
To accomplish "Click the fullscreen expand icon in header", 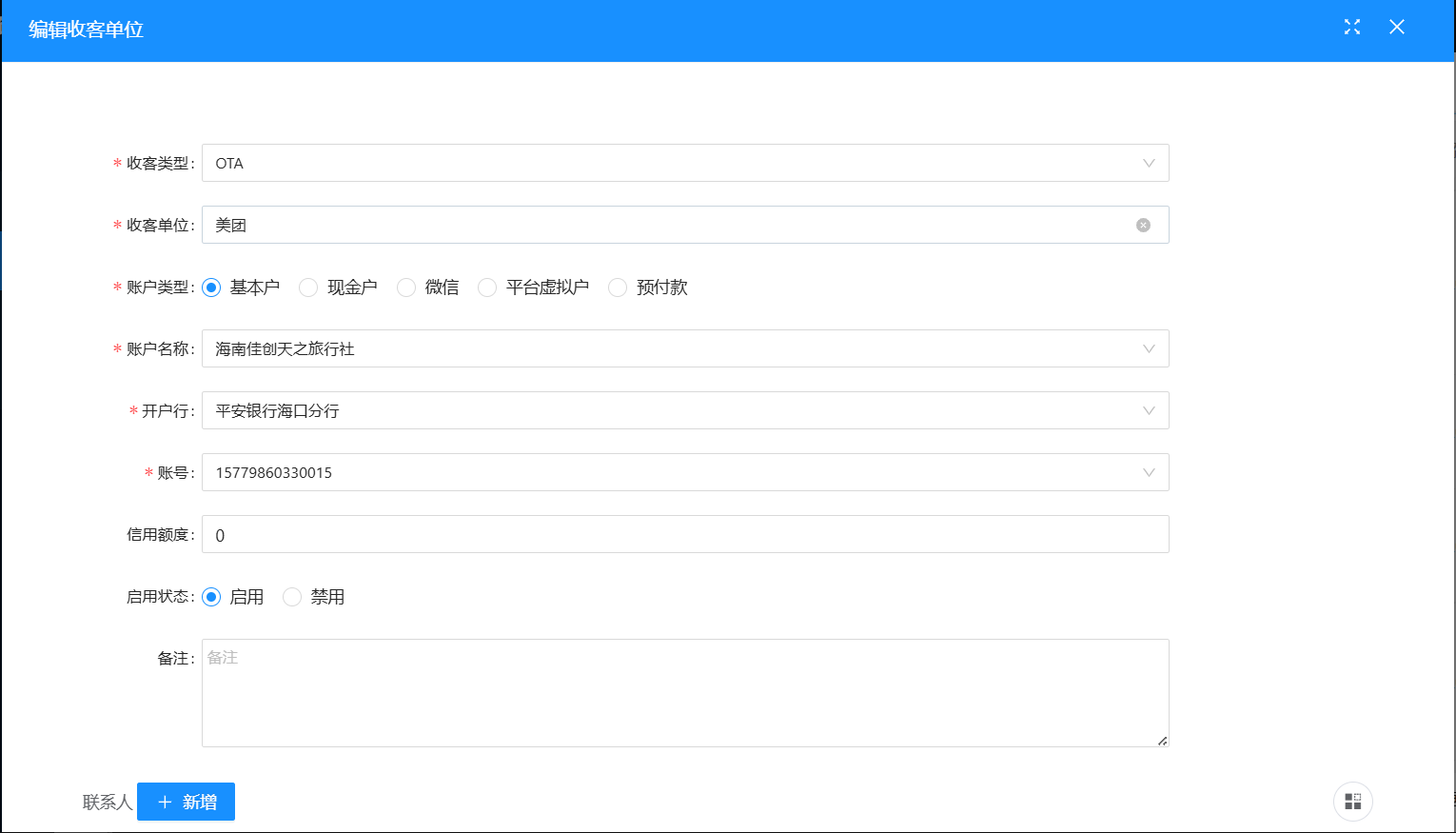I will pos(1351,28).
